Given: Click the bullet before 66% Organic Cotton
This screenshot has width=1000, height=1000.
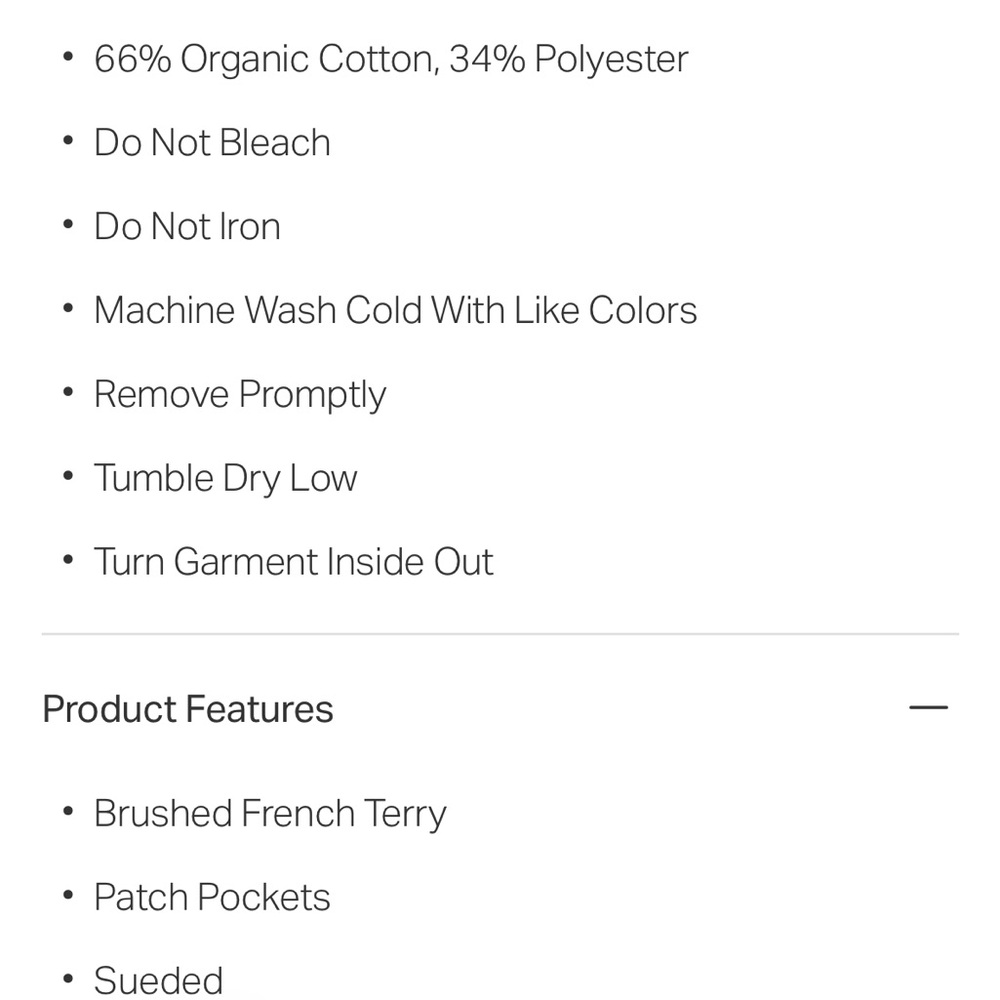Looking at the screenshot, I should (68, 58).
